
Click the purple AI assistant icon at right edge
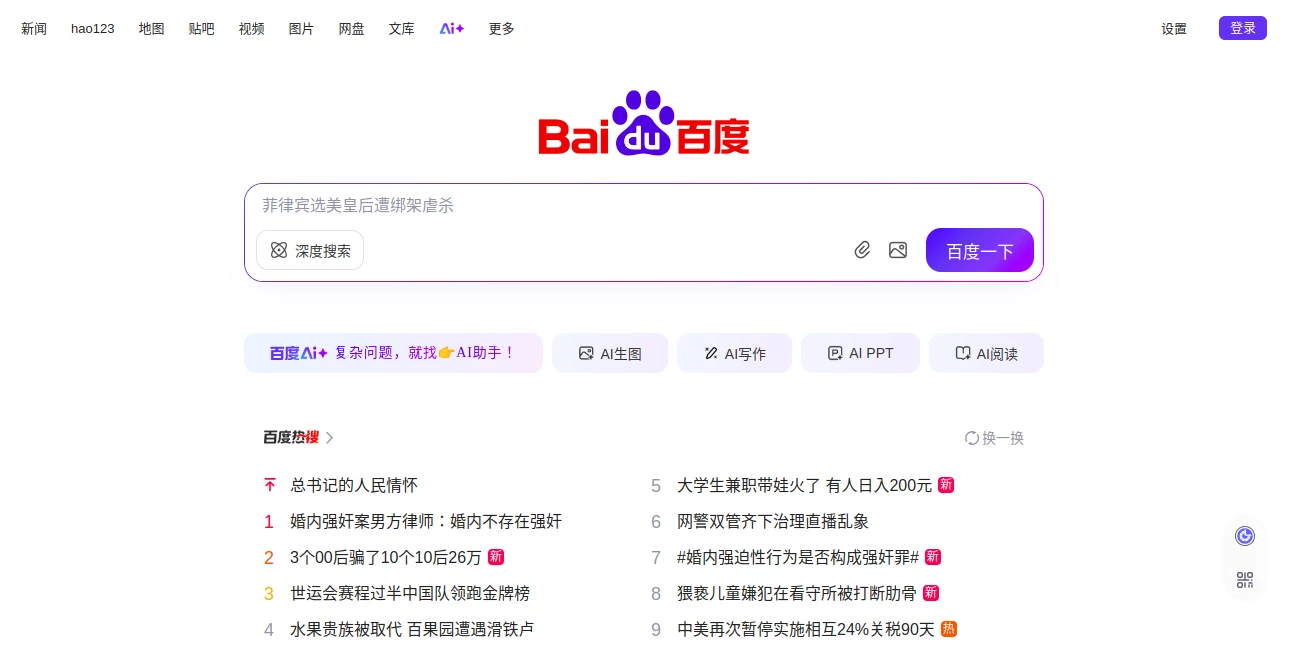[1245, 536]
